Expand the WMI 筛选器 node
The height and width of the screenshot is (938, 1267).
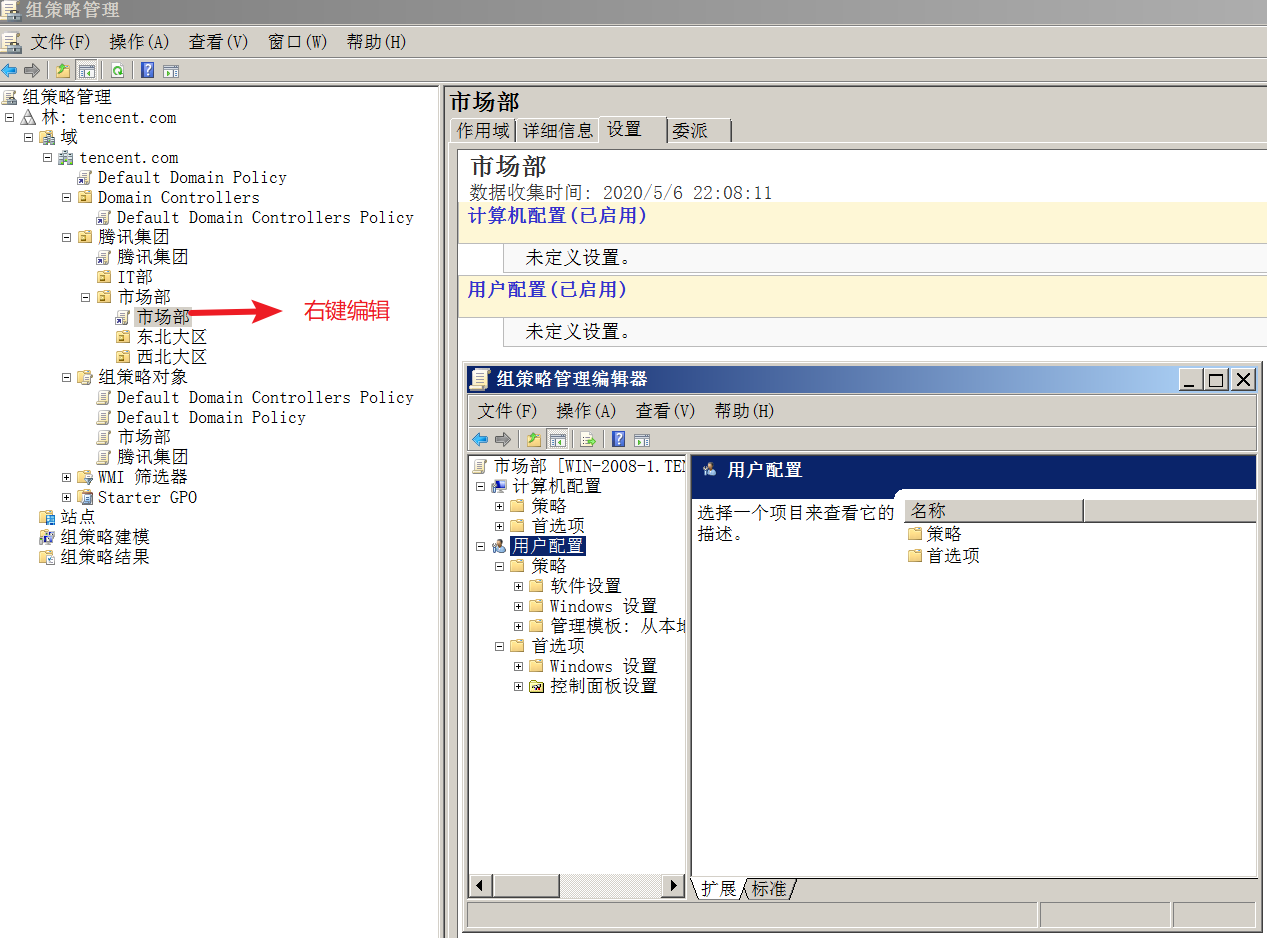tap(67, 477)
